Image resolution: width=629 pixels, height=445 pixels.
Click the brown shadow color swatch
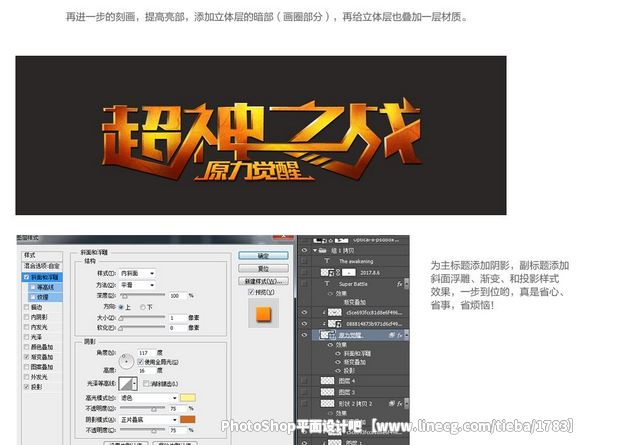click(x=188, y=419)
